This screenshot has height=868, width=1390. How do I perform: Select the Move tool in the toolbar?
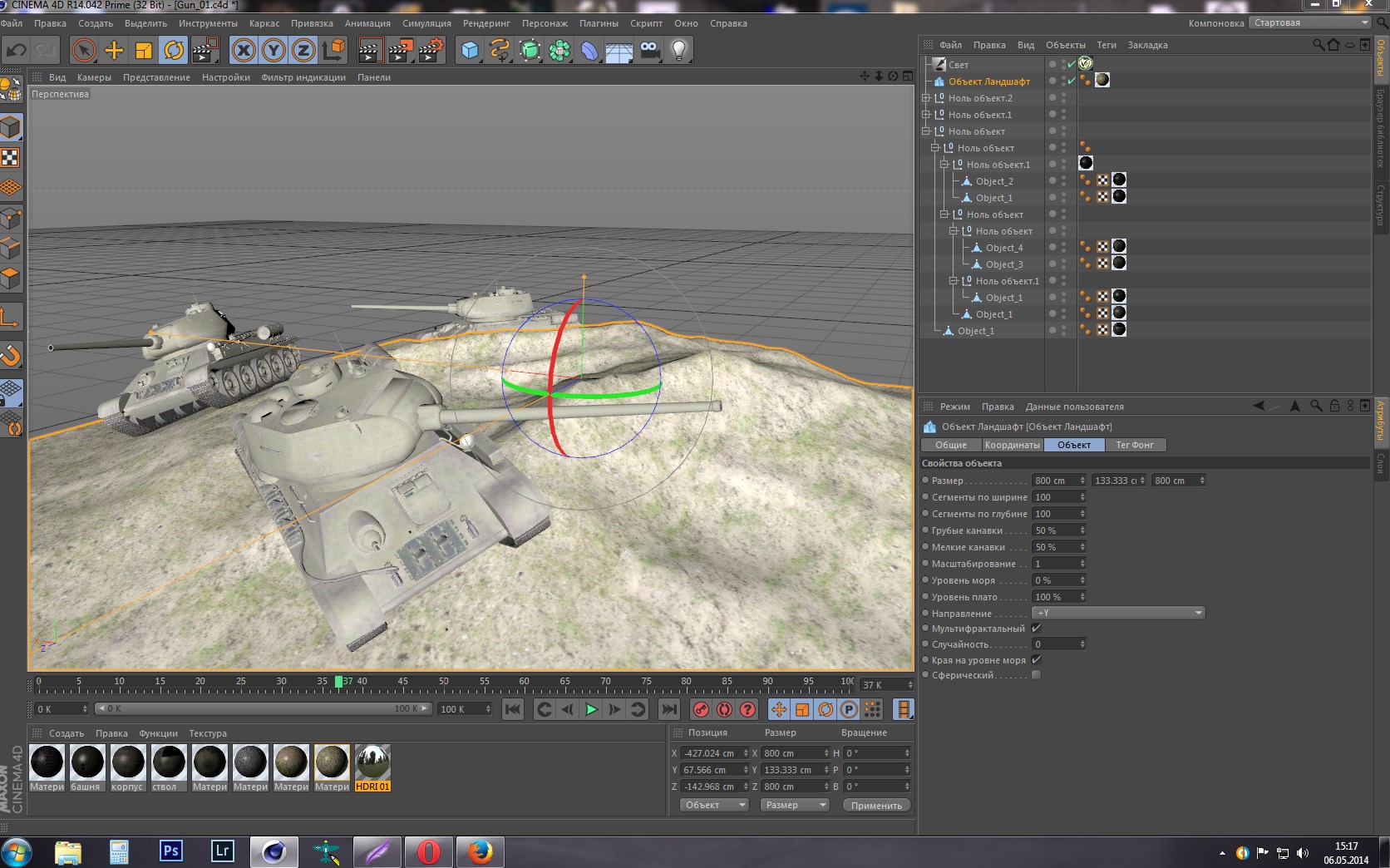pyautogui.click(x=114, y=51)
